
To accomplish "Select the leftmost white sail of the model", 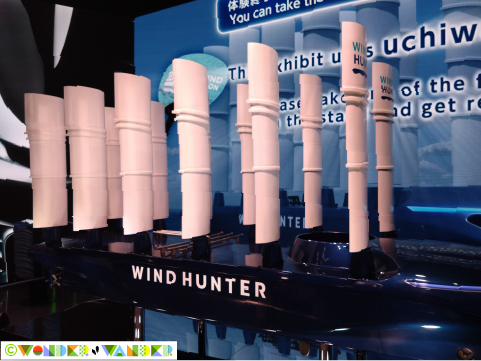I will tap(46, 161).
